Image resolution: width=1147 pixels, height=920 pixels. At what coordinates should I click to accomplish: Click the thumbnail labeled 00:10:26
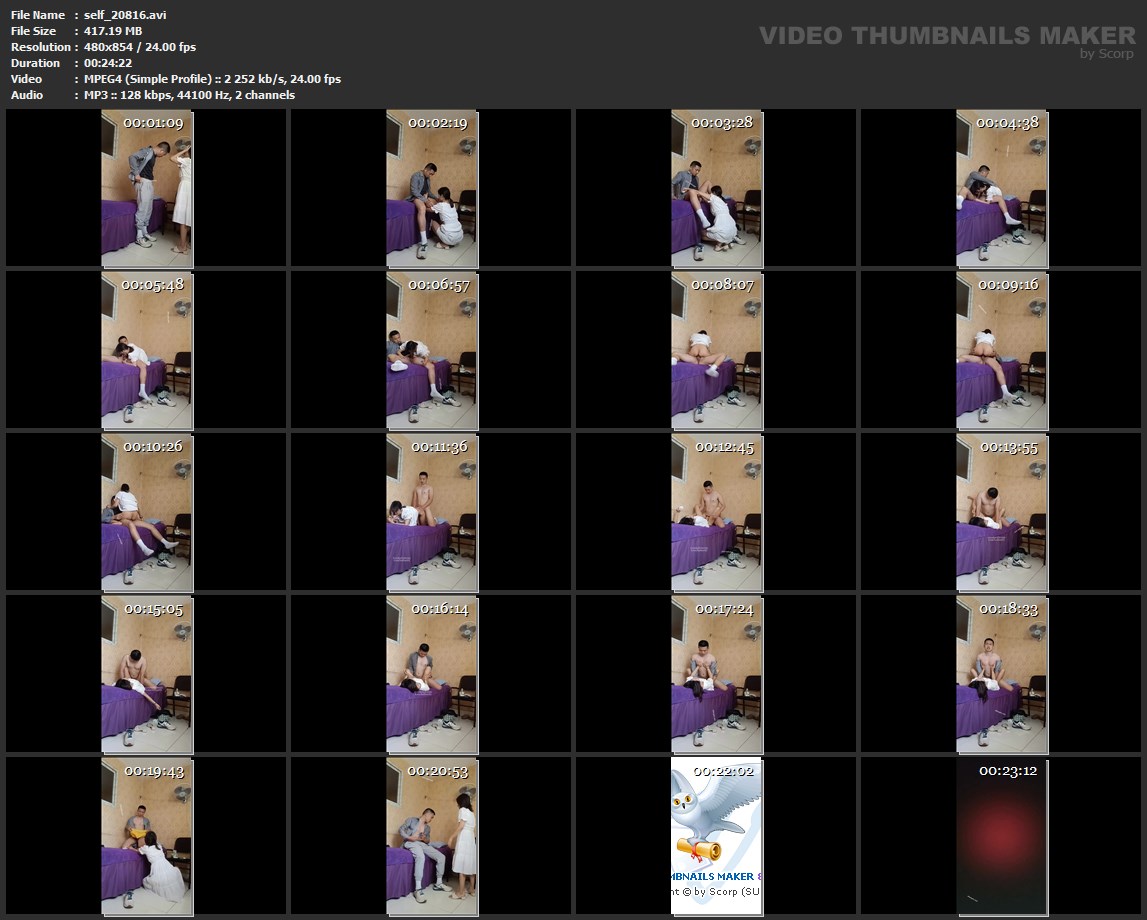pyautogui.click(x=147, y=512)
